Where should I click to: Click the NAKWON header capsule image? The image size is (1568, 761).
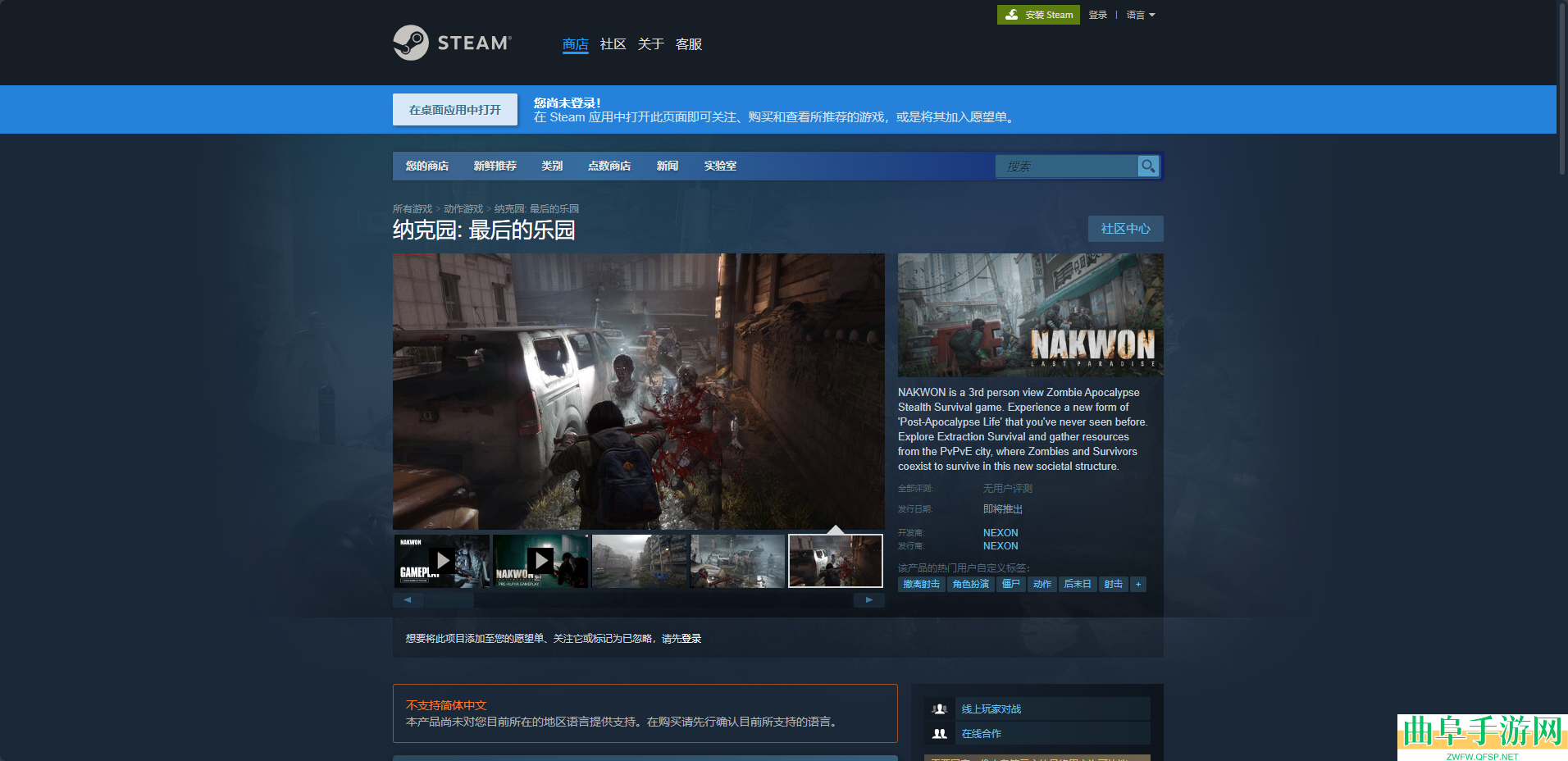click(1031, 315)
